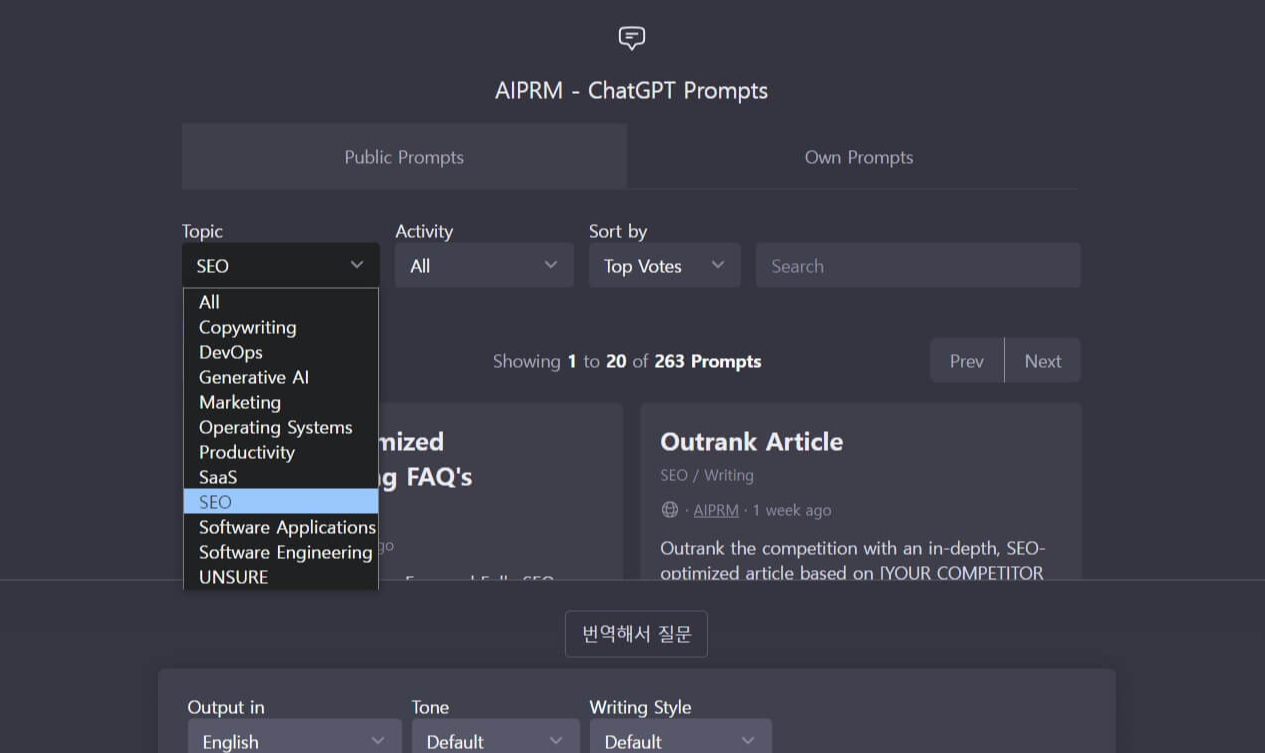Choose Software Applications in the Topic list

pos(281,527)
